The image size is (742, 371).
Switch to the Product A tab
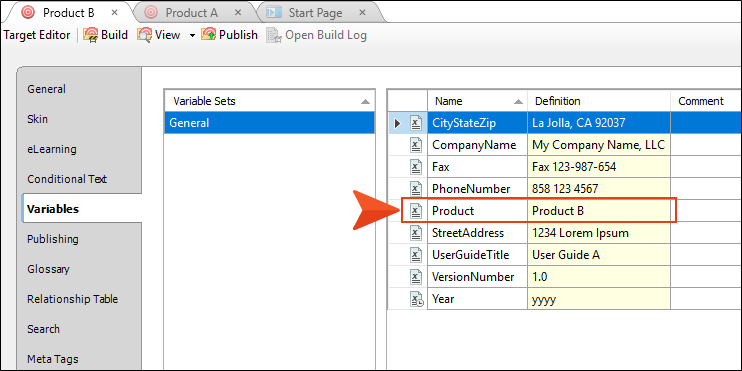tap(191, 13)
